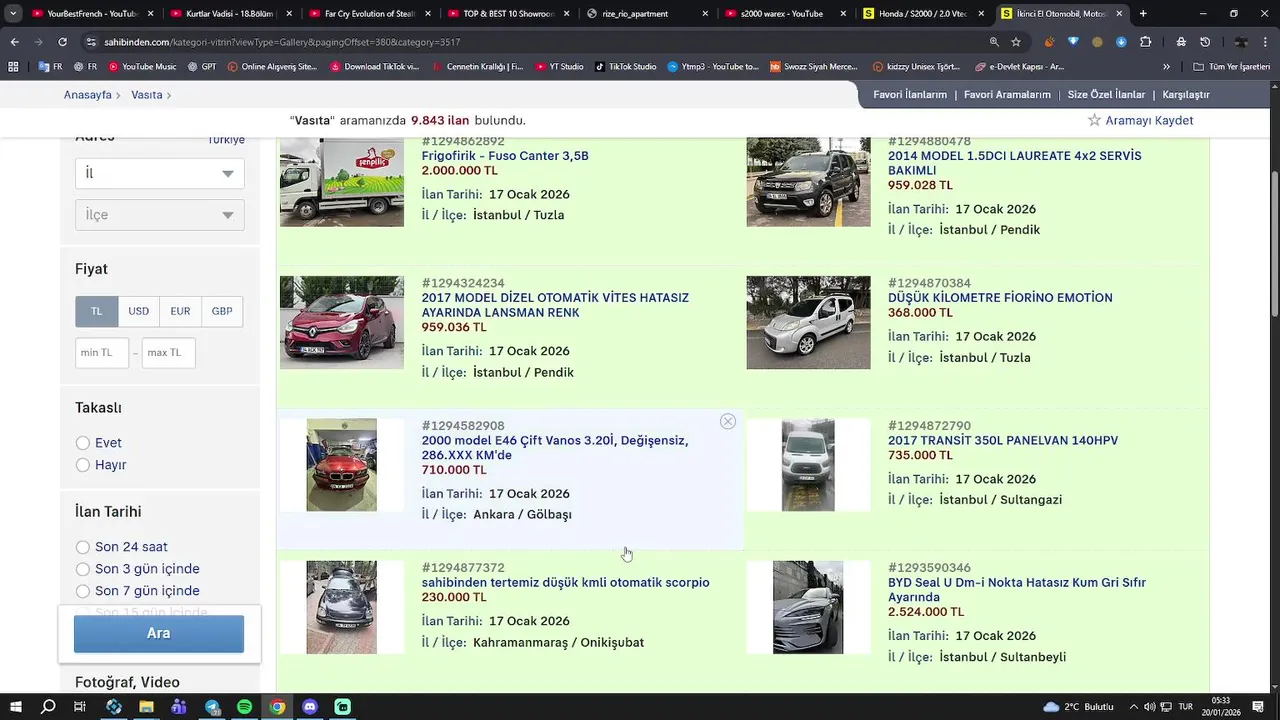Open the Tüm Yer İşaretleri bookmarks folder
This screenshot has height=720, width=1280.
[x=1232, y=67]
